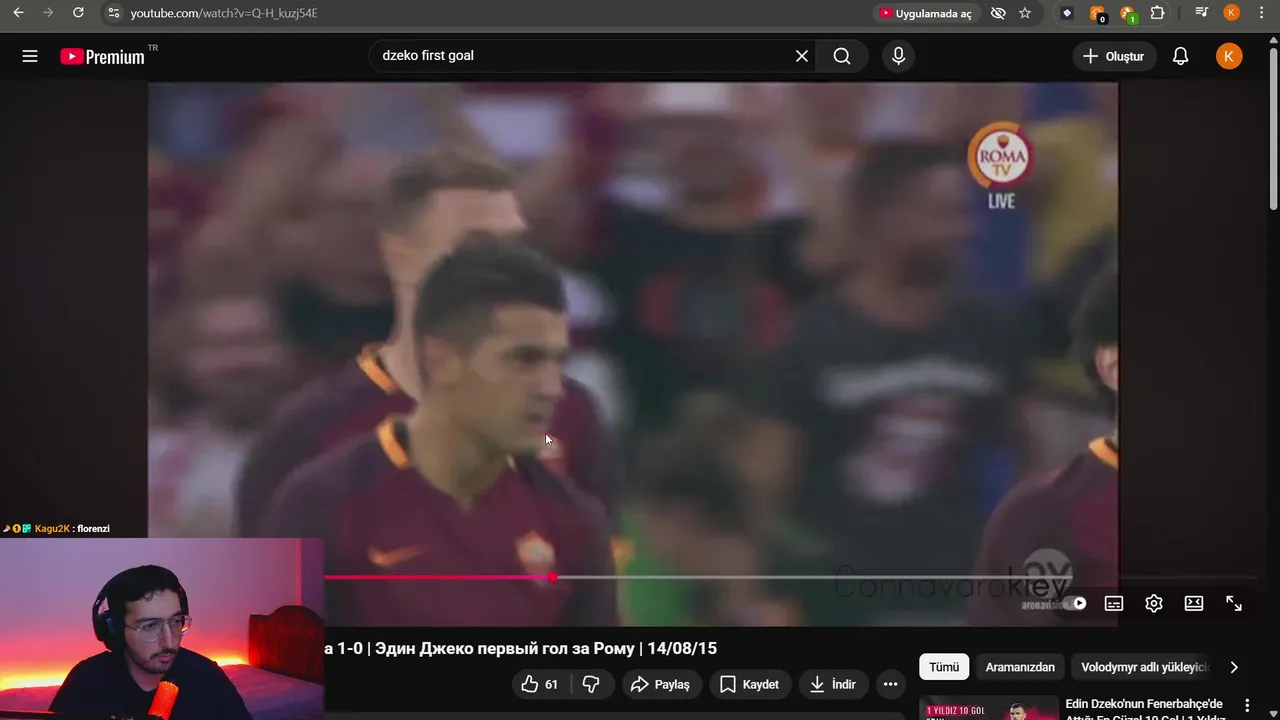Open player settings gear

pyautogui.click(x=1154, y=603)
